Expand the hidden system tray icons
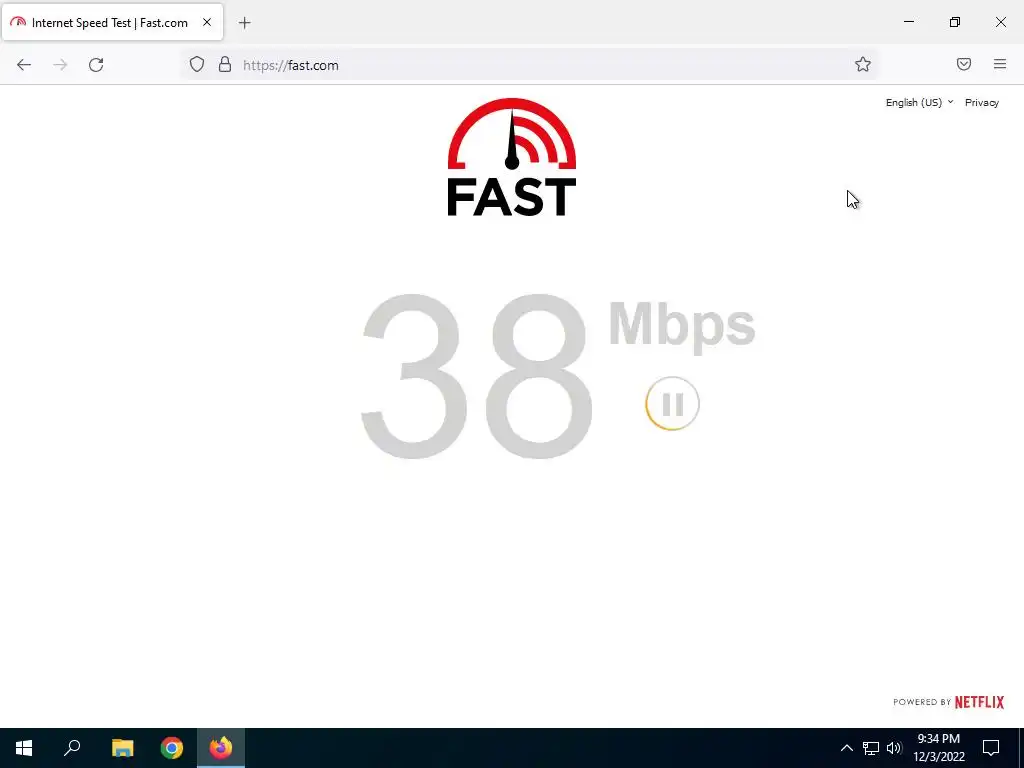This screenshot has width=1024, height=768. [846, 748]
